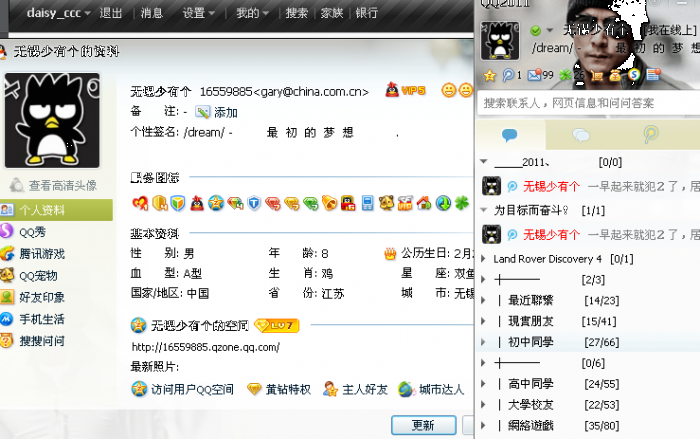The height and width of the screenshot is (439, 700).
Task: Switch to the Weibo tab in QQ panel
Action: tap(650, 134)
